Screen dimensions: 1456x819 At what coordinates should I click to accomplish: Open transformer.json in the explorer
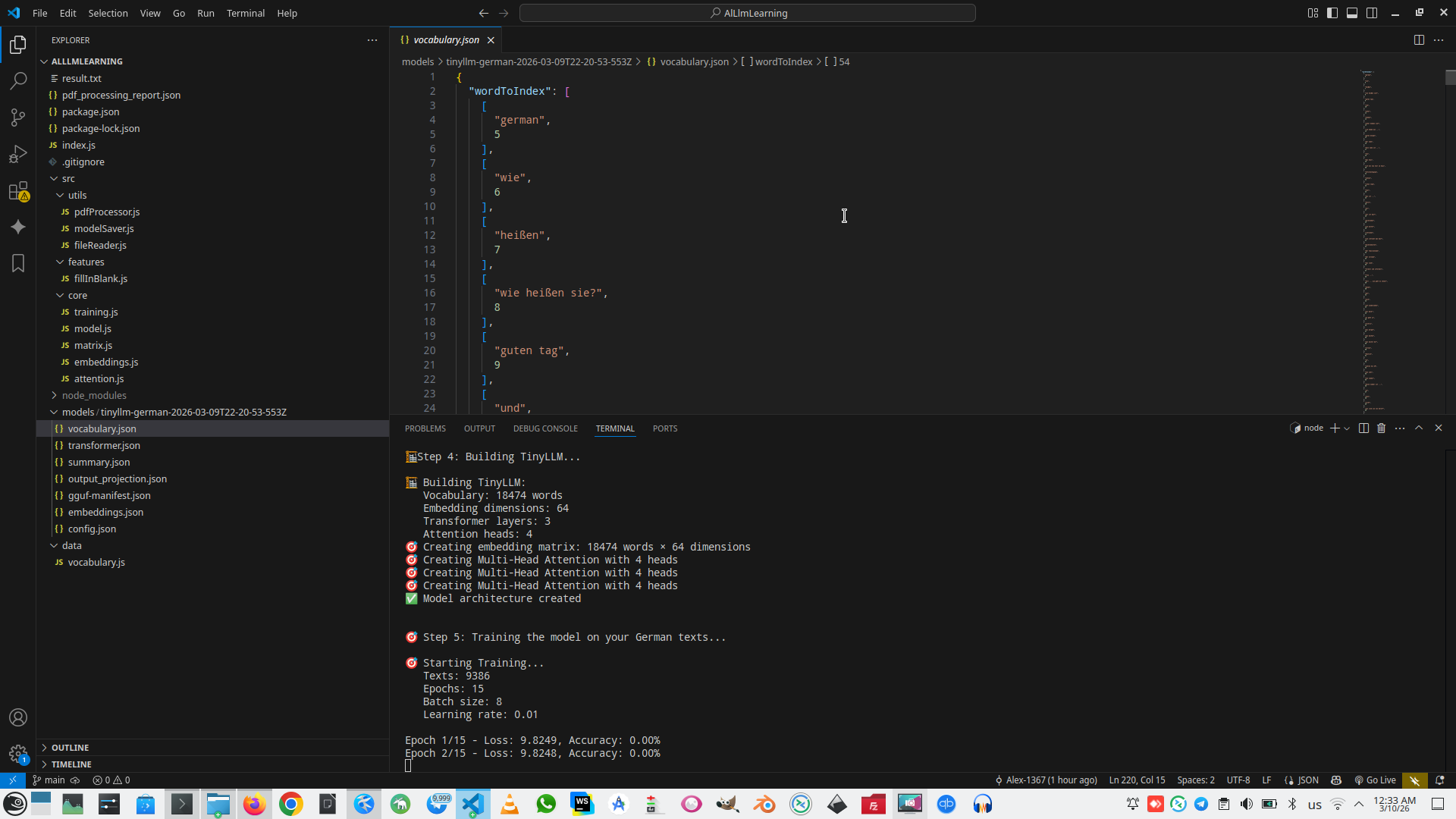click(104, 445)
